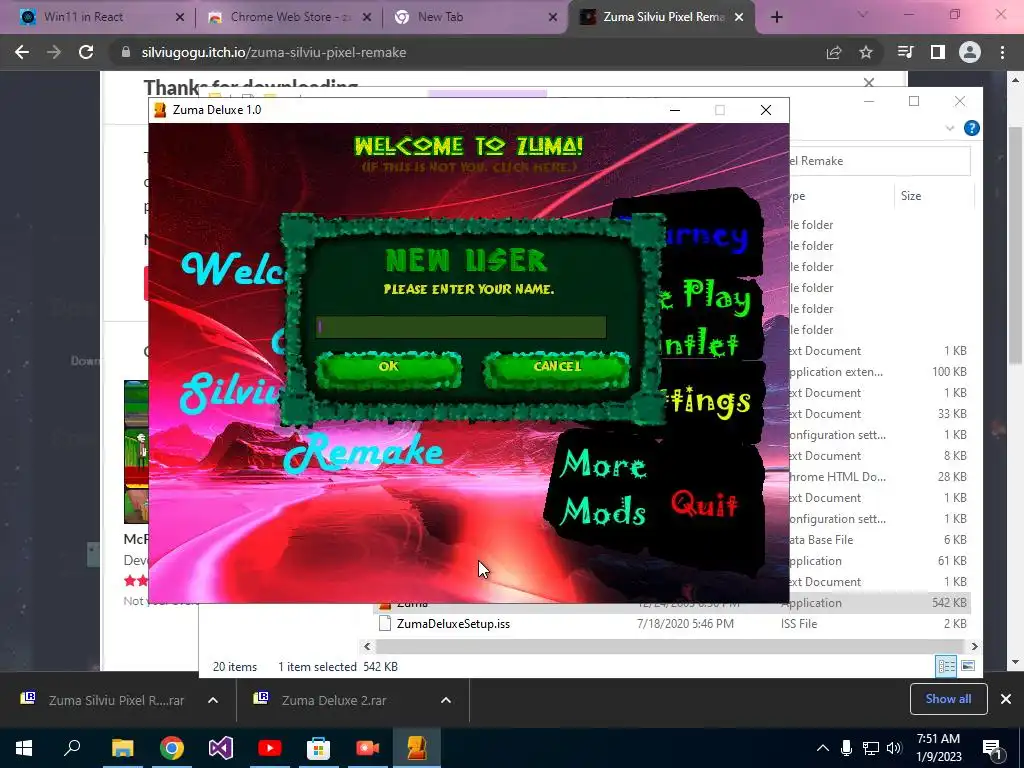This screenshot has width=1024, height=768.
Task: Open Chrome from the taskbar
Action: [x=172, y=748]
